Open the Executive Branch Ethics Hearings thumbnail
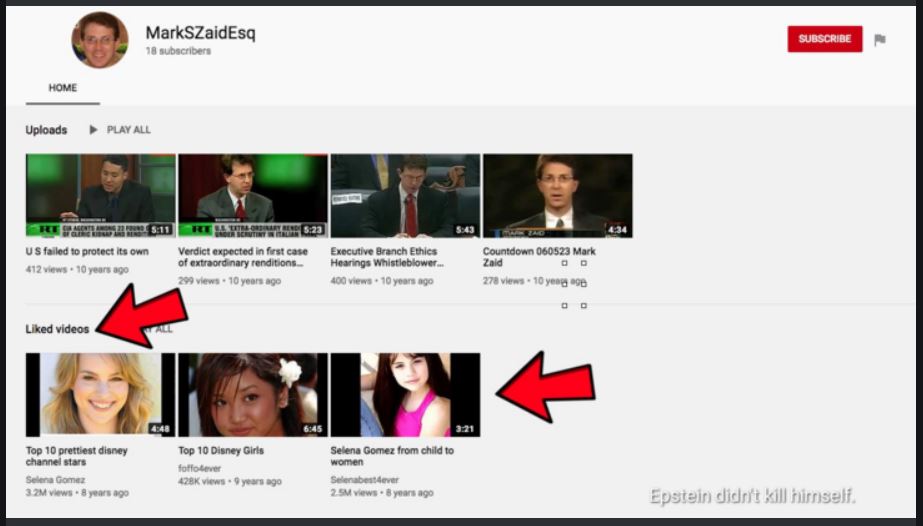Screen dimensions: 923x526 (x=405, y=196)
